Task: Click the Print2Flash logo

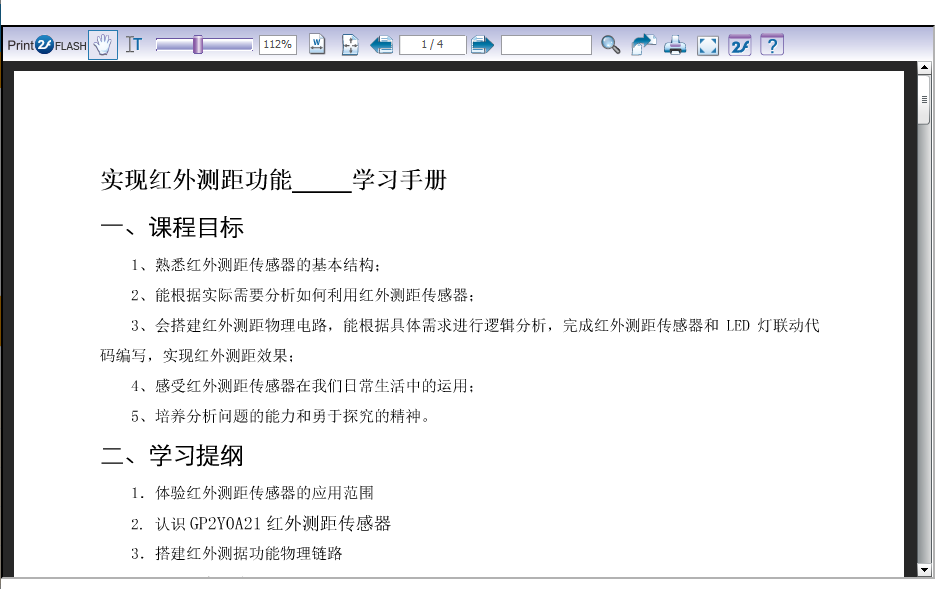Action: 46,45
